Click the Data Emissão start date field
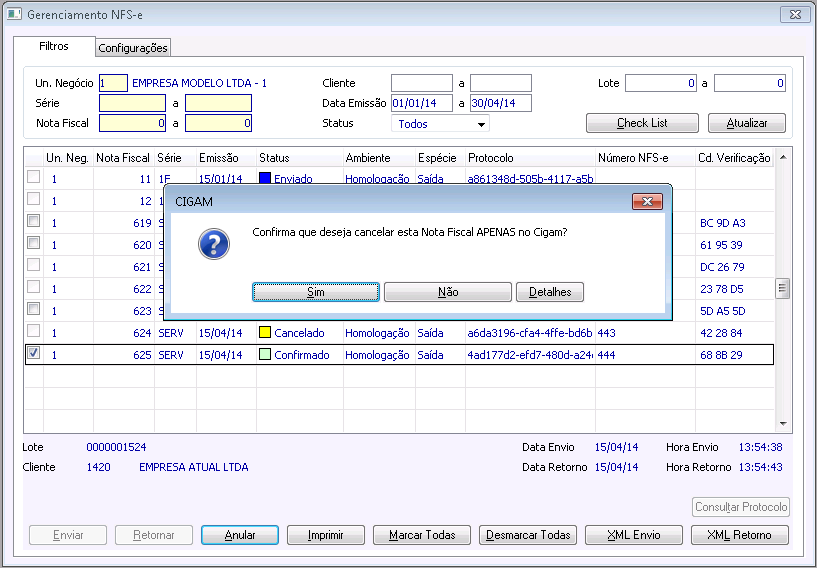The width and height of the screenshot is (817, 568). coord(422,103)
